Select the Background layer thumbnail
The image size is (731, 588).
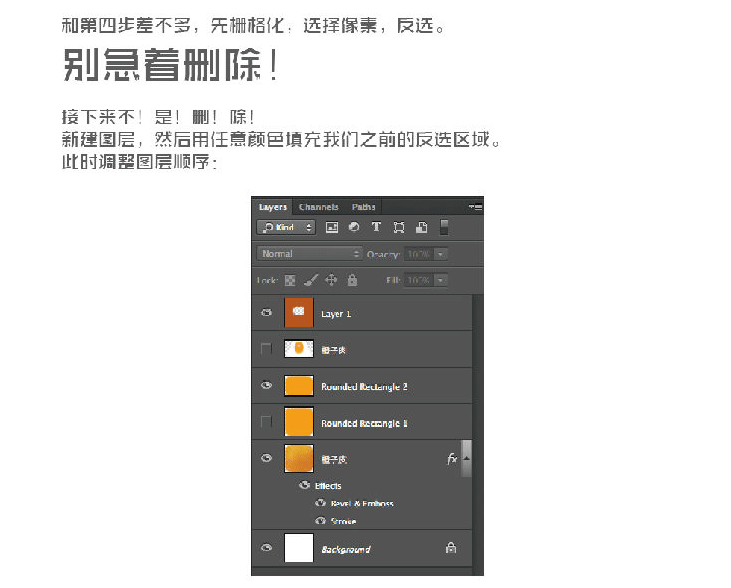click(299, 548)
